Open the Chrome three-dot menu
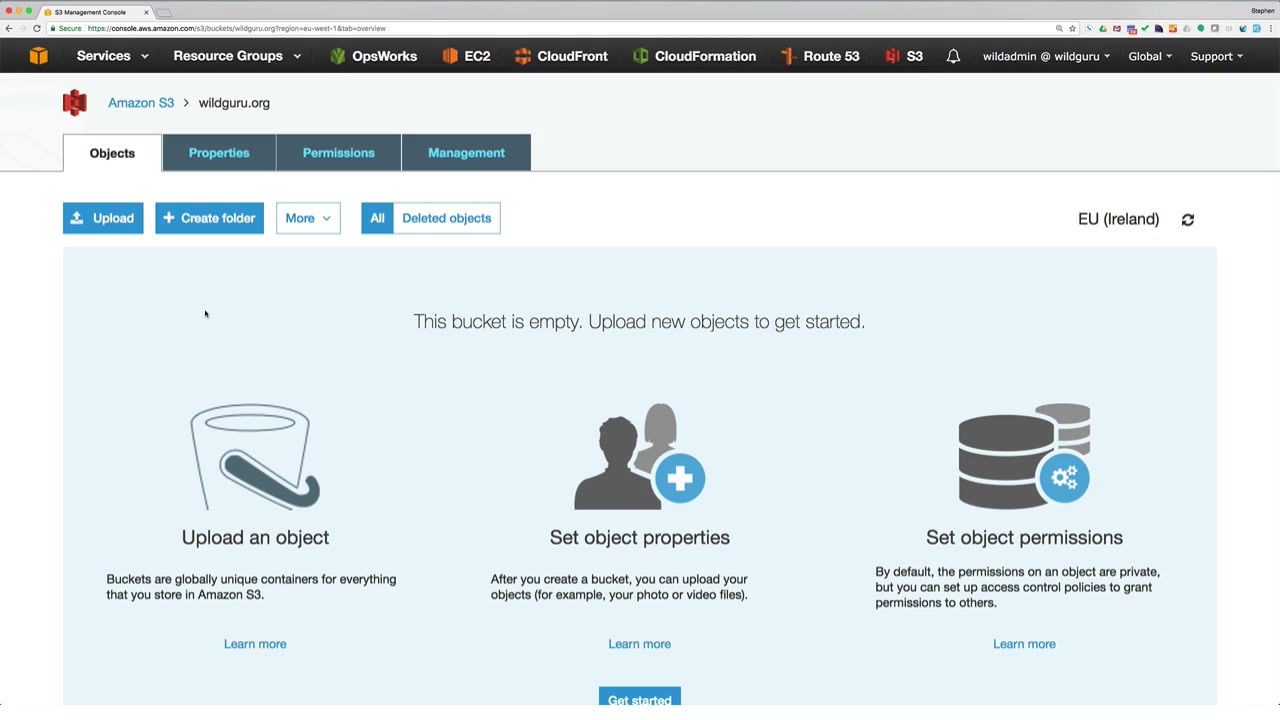The width and height of the screenshot is (1280, 720). point(1271,28)
